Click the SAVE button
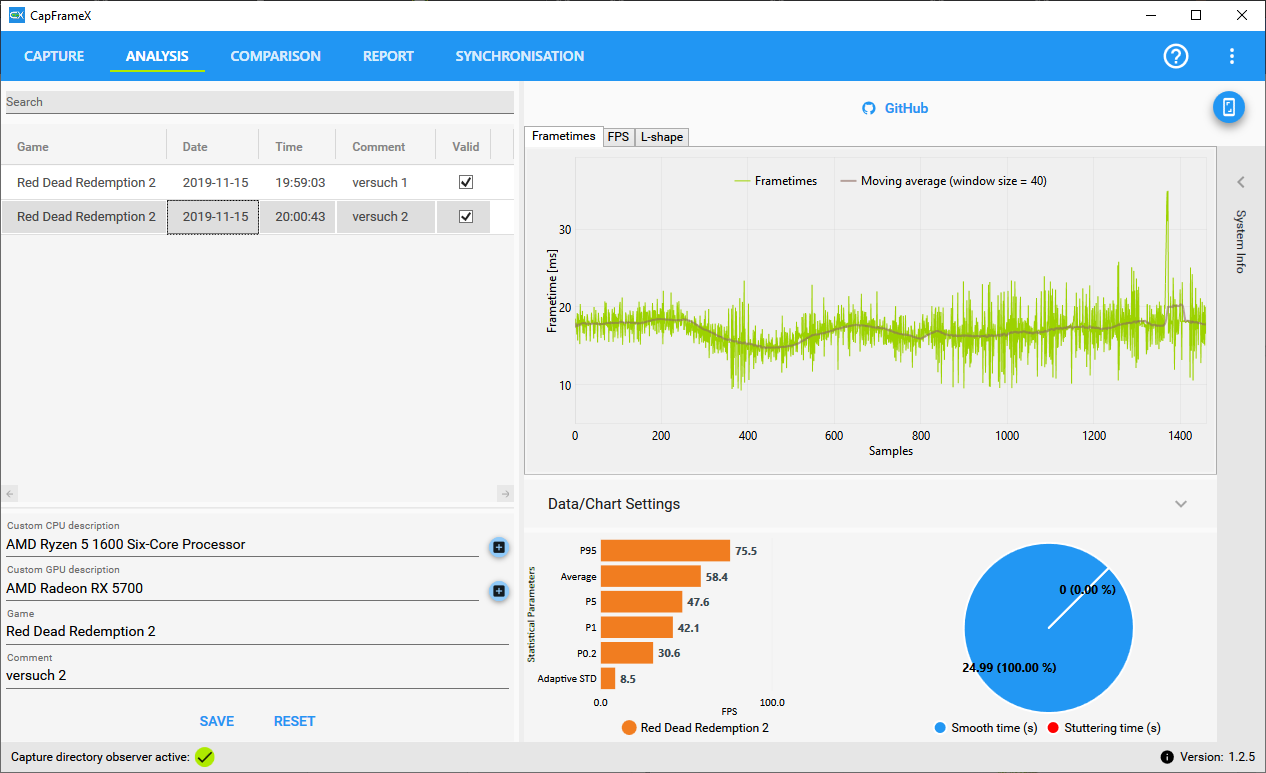The height and width of the screenshot is (773, 1266). pos(217,721)
